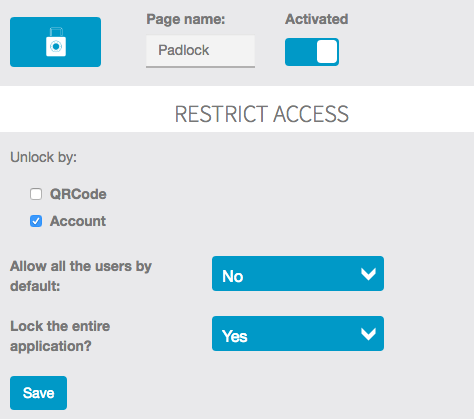Uncheck the Account checkbox
The width and height of the screenshot is (474, 419).
36,221
